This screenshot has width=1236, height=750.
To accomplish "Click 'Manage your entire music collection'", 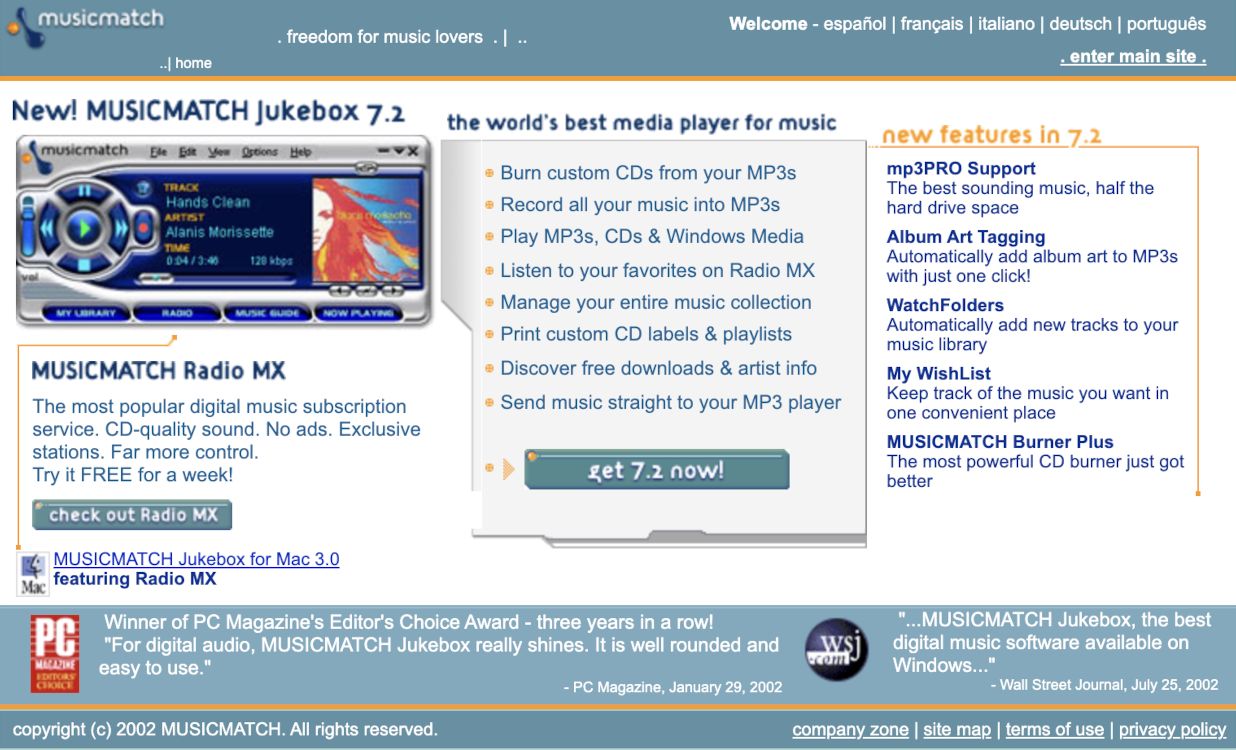I will (656, 302).
